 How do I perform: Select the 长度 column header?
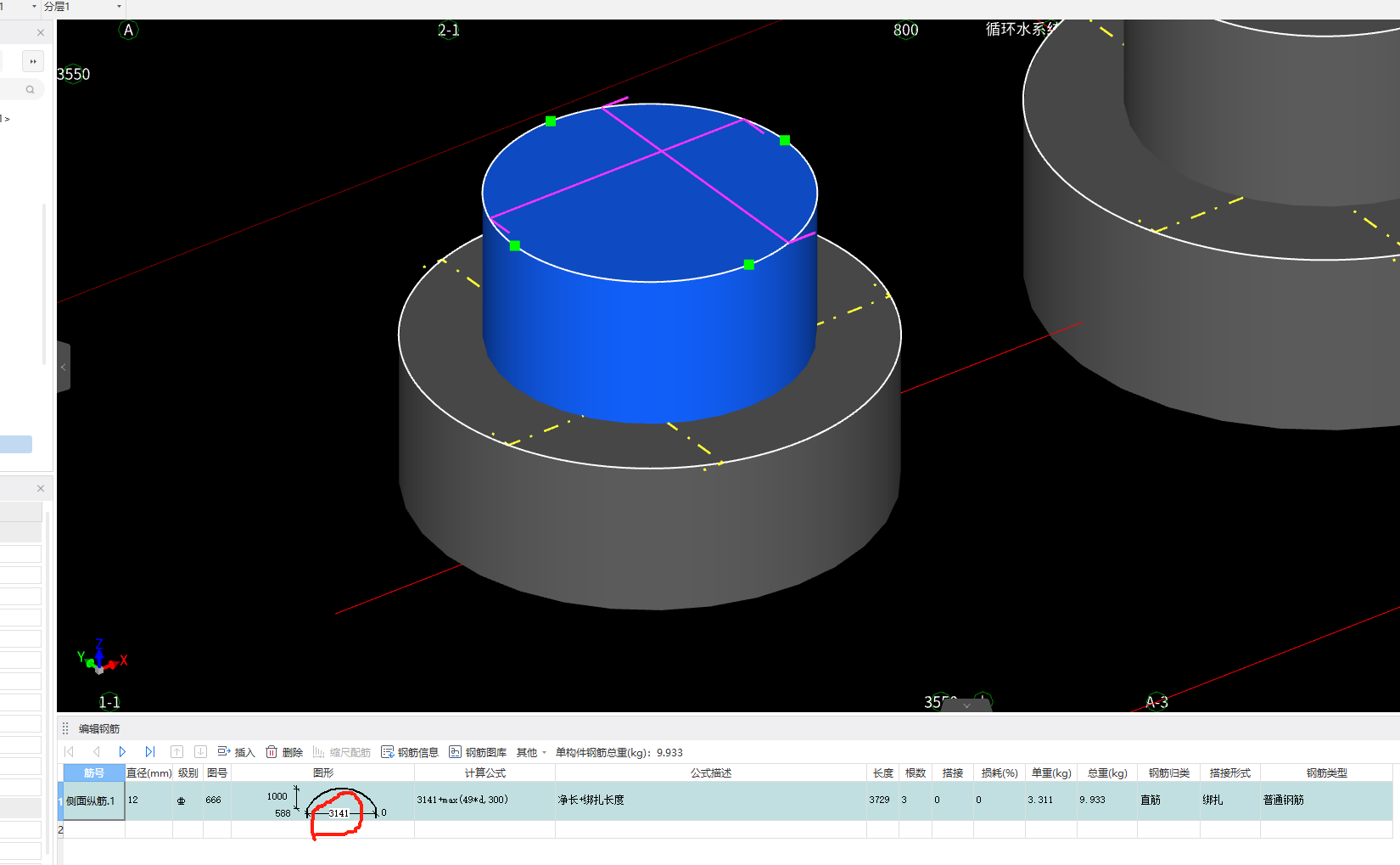pyautogui.click(x=882, y=772)
